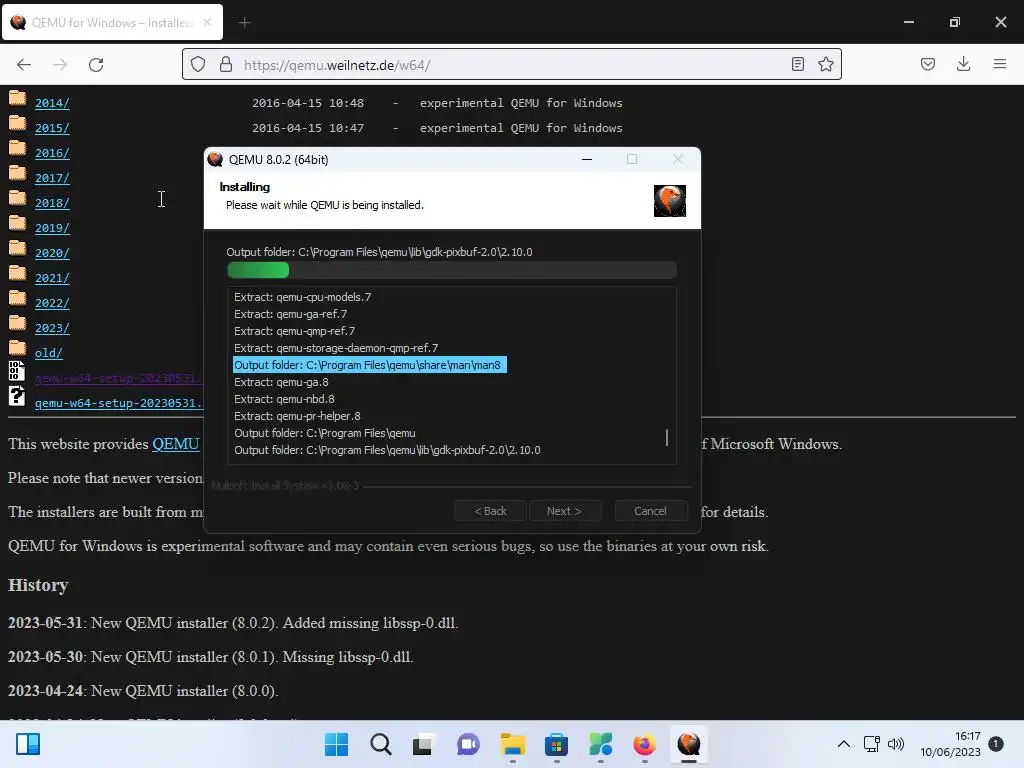Open the Firefox hamburger menu
The image size is (1024, 768).
point(1000,64)
